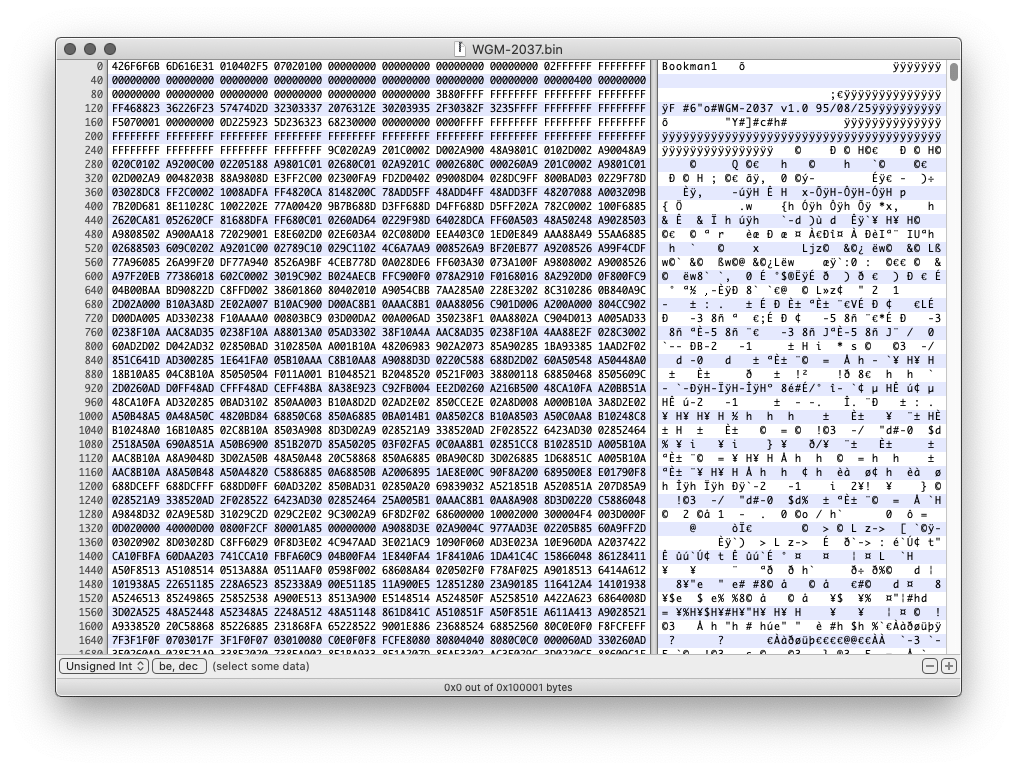The image size is (1017, 770).
Task: Click the plus button to add data inspector row
Action: pos(948,666)
